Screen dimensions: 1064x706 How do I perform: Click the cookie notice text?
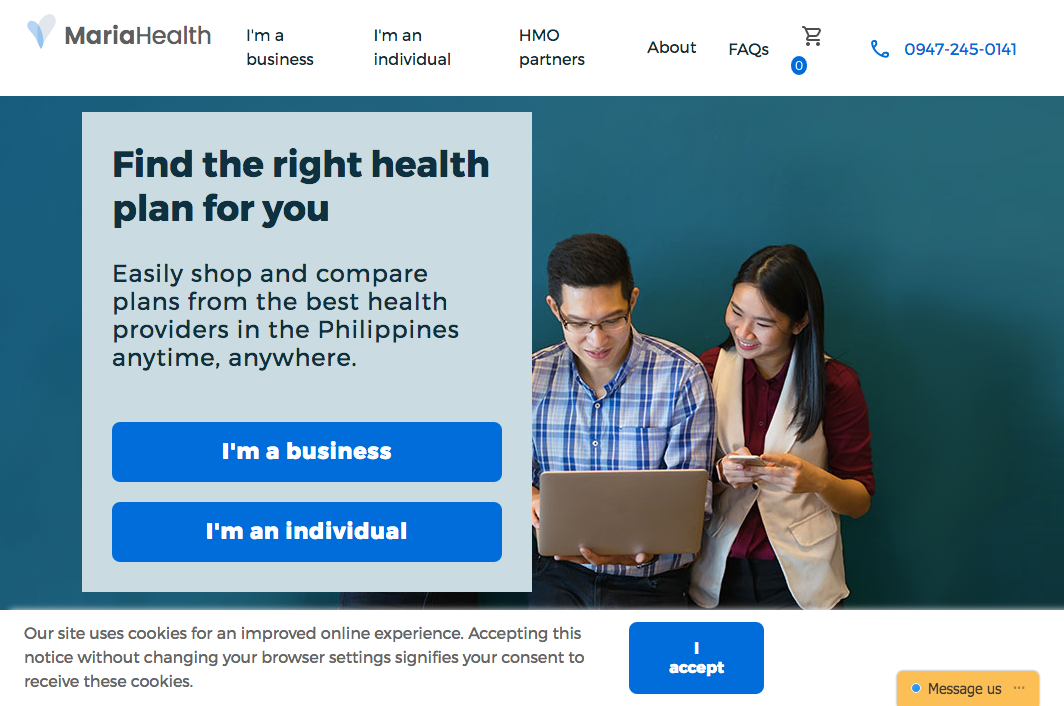coord(304,657)
